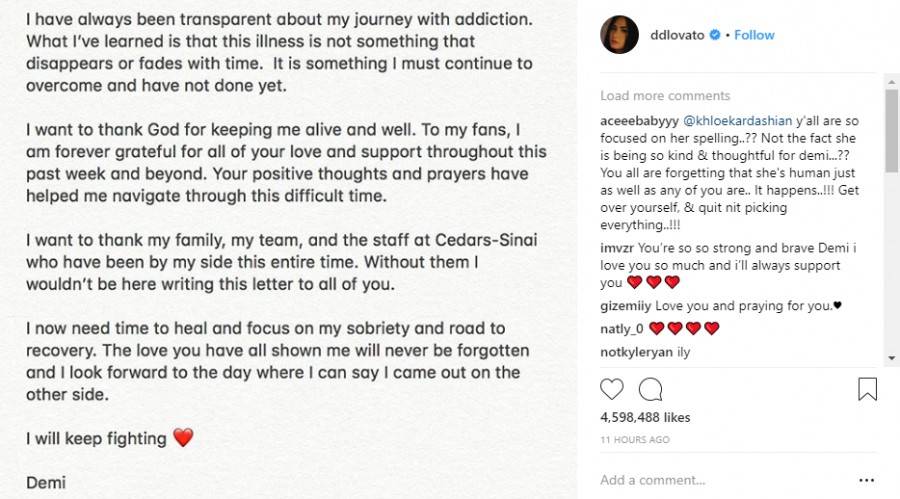Save post with the bookmark icon
This screenshot has width=900, height=499.
(x=867, y=389)
